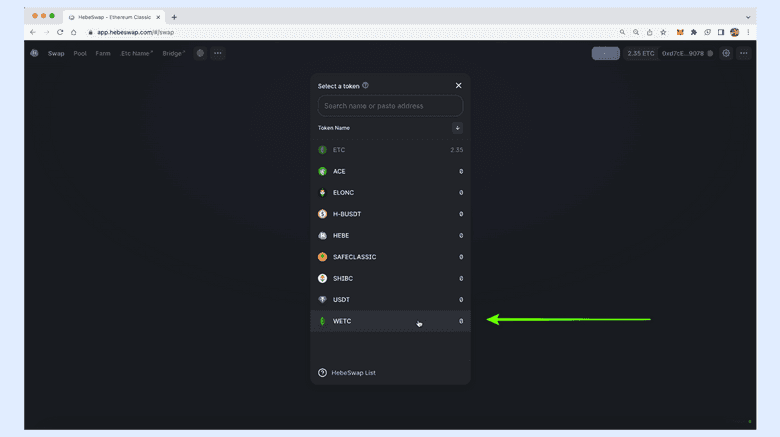The height and width of the screenshot is (437, 780).
Task: Click the ACE token icon
Action: point(322,172)
